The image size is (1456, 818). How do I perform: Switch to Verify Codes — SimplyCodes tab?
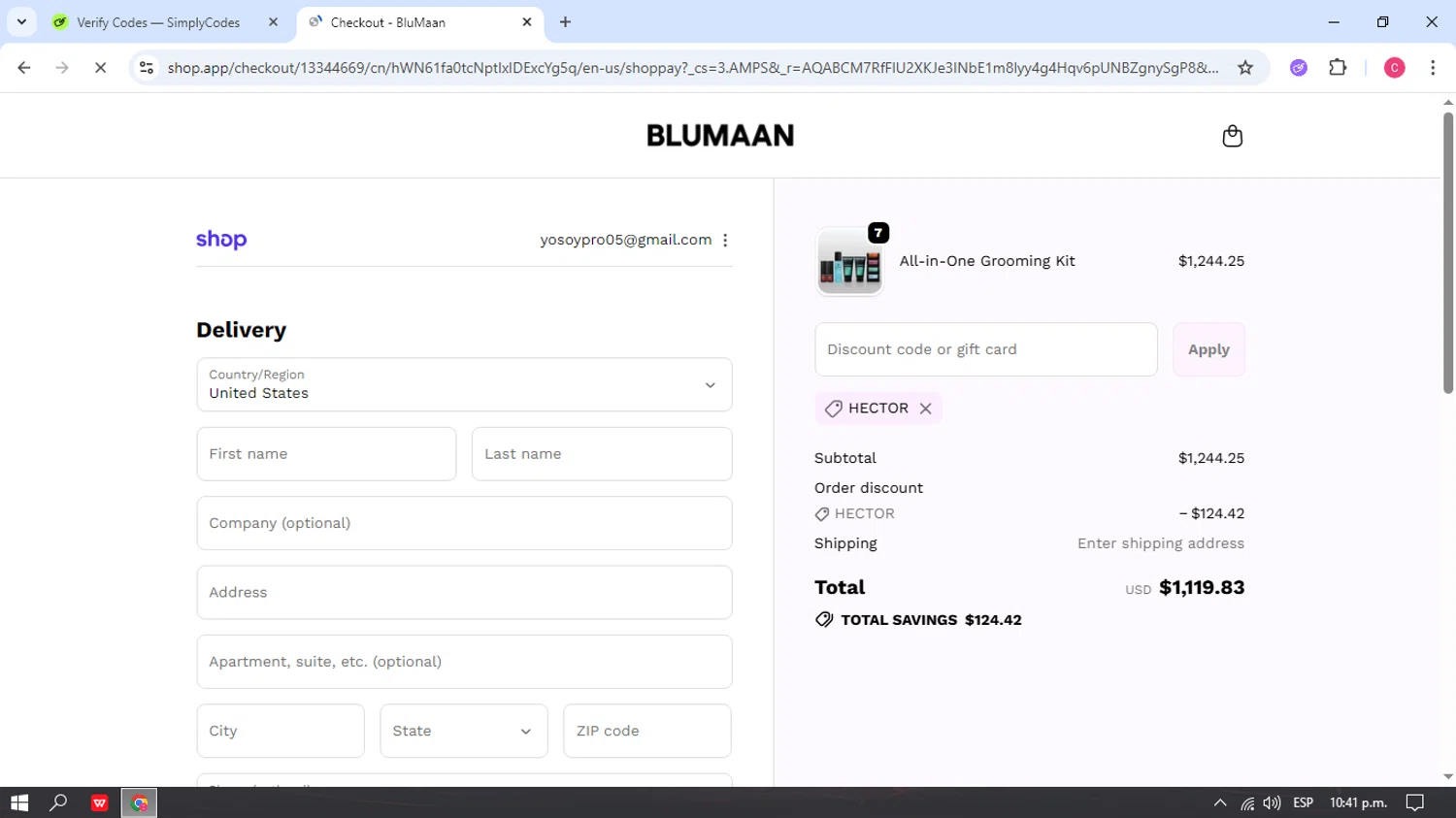tap(158, 22)
